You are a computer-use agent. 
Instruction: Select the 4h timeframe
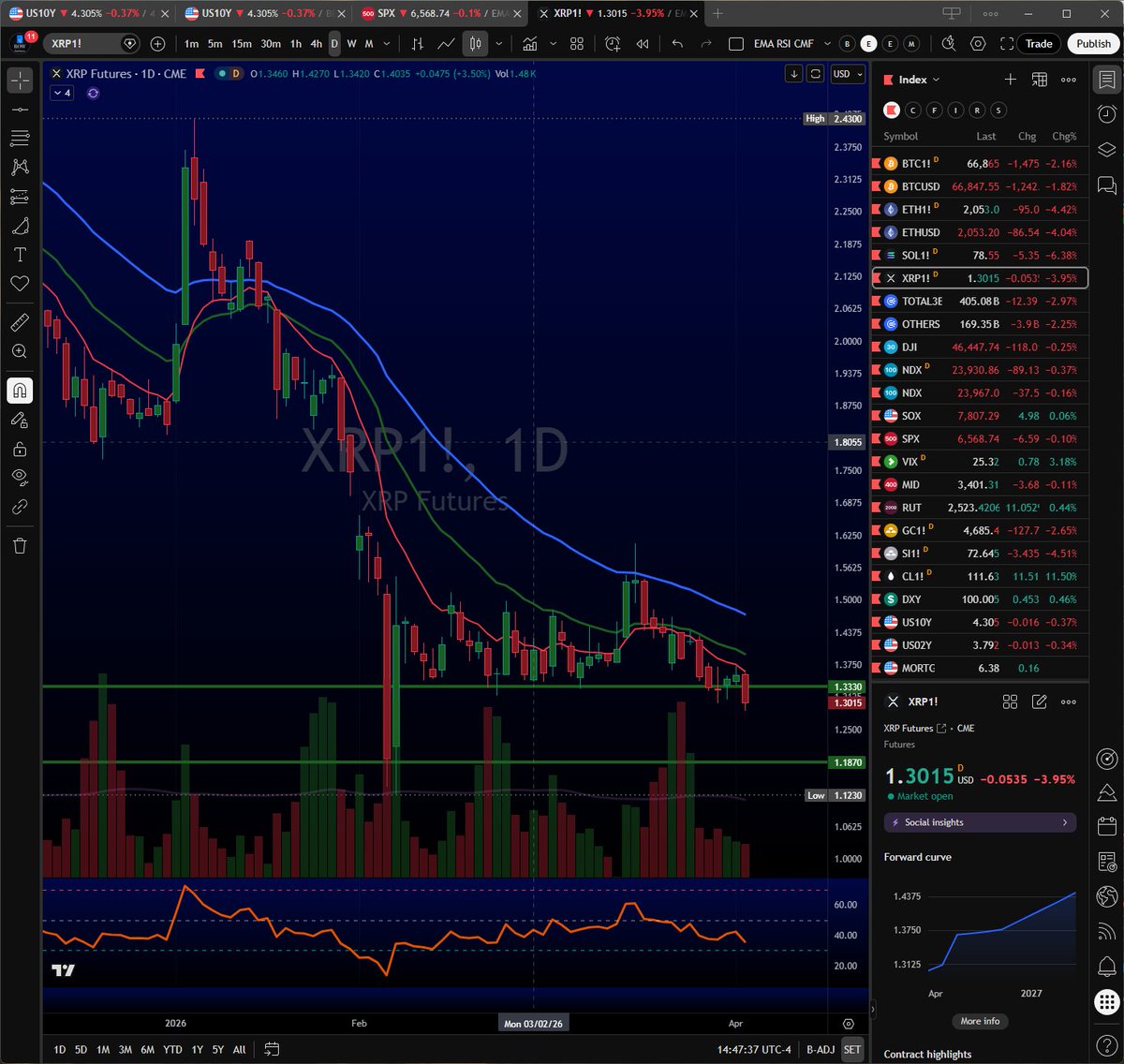[317, 44]
